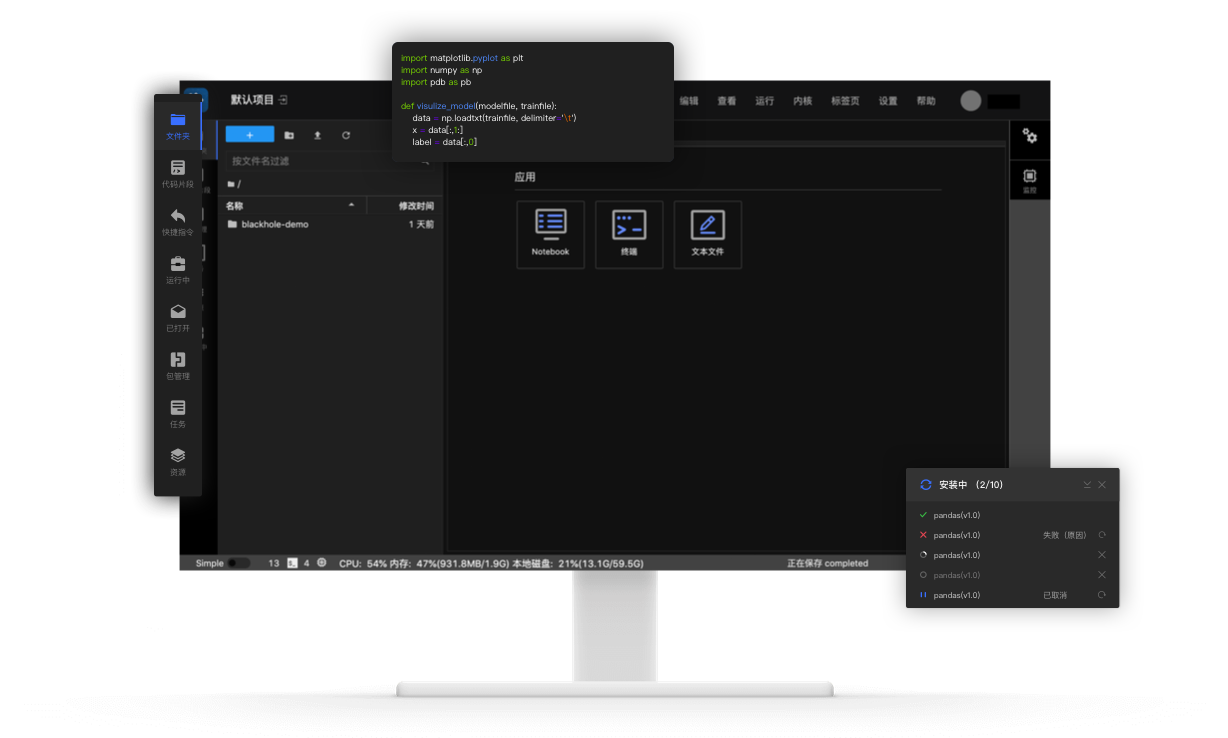Open the 运行 run menu
1228x738 pixels.
pos(765,101)
